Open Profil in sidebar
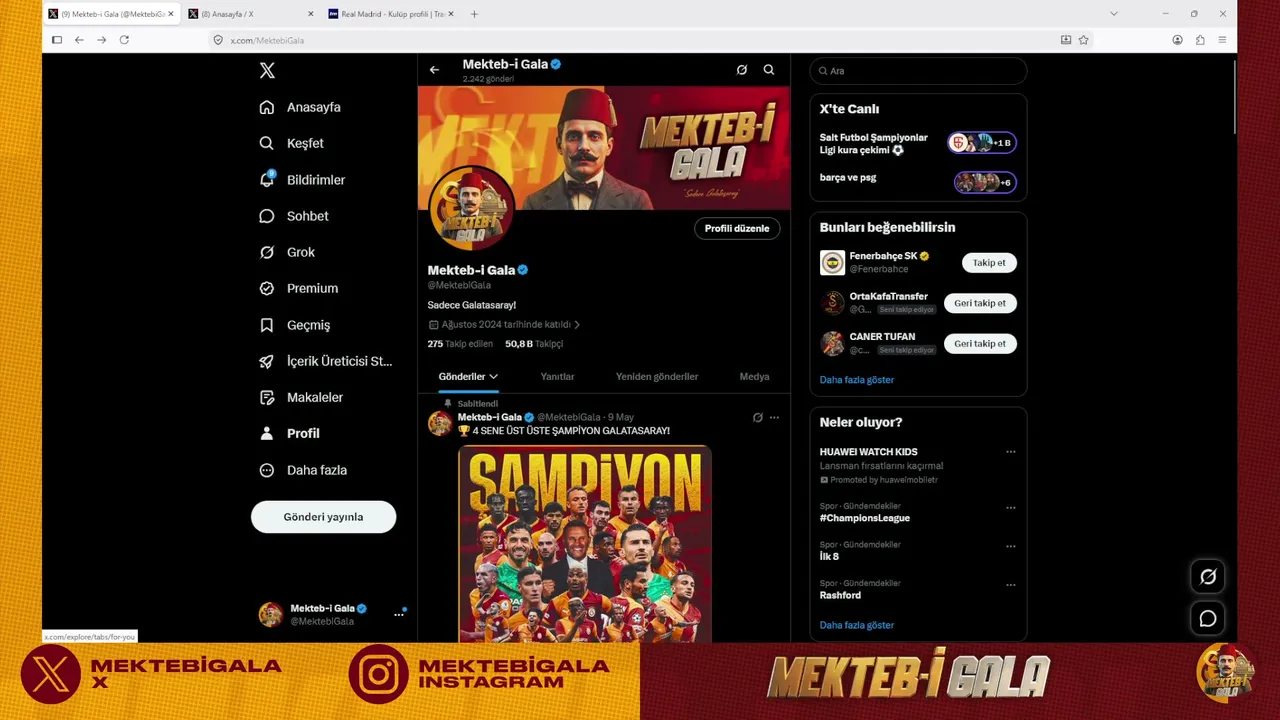 [289, 433]
